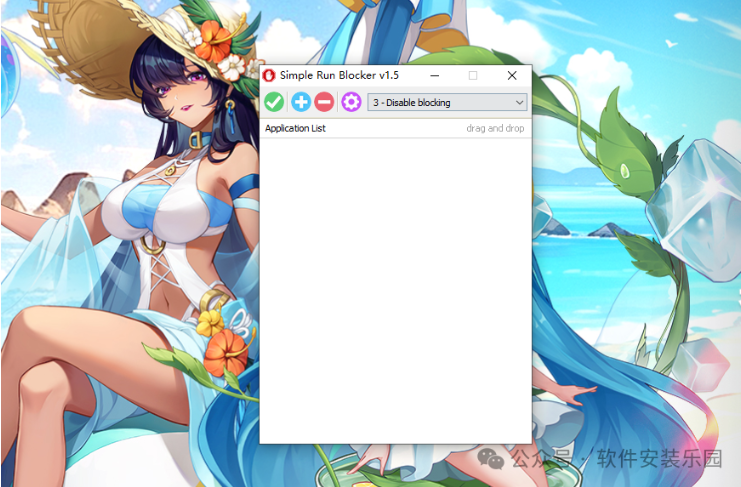Close the Simple Run Blocker window
Viewport: 741px width, 487px height.
512,75
